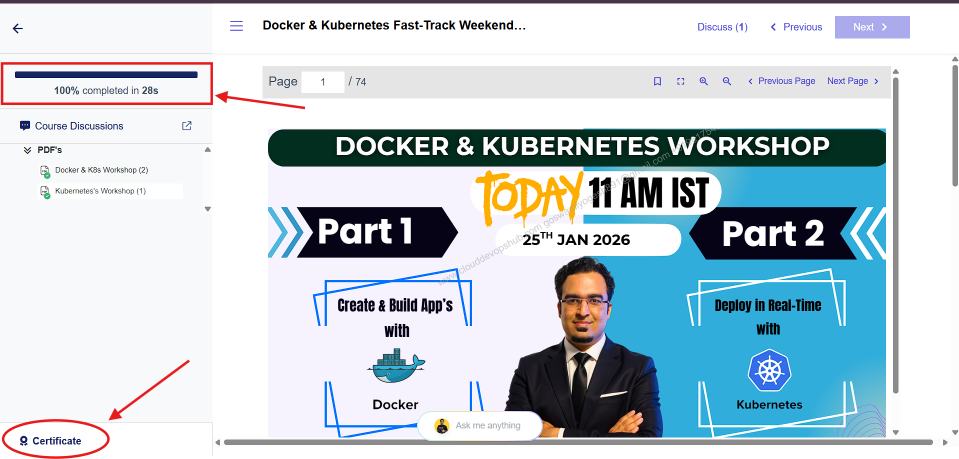Click the Docker & Kubernetes Fast-Track title

[x=394, y=26]
